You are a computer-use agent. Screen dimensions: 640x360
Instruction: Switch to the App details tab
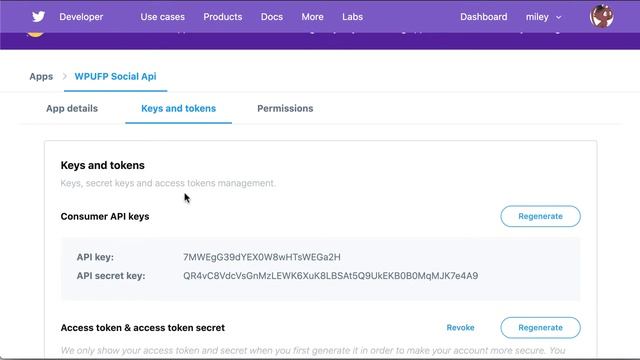pos(72,109)
